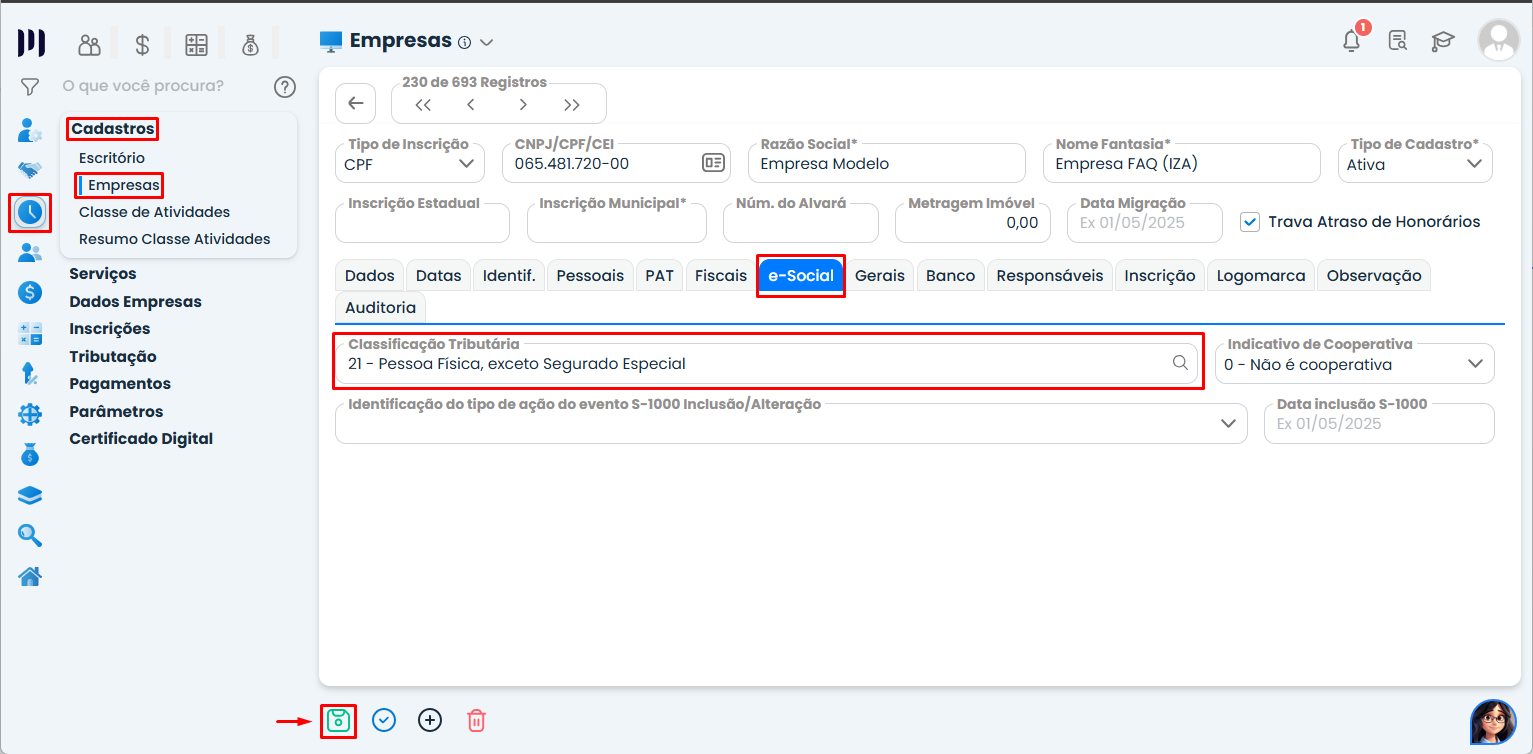Select the e-Social tab
The image size is (1533, 754).
coord(801,276)
